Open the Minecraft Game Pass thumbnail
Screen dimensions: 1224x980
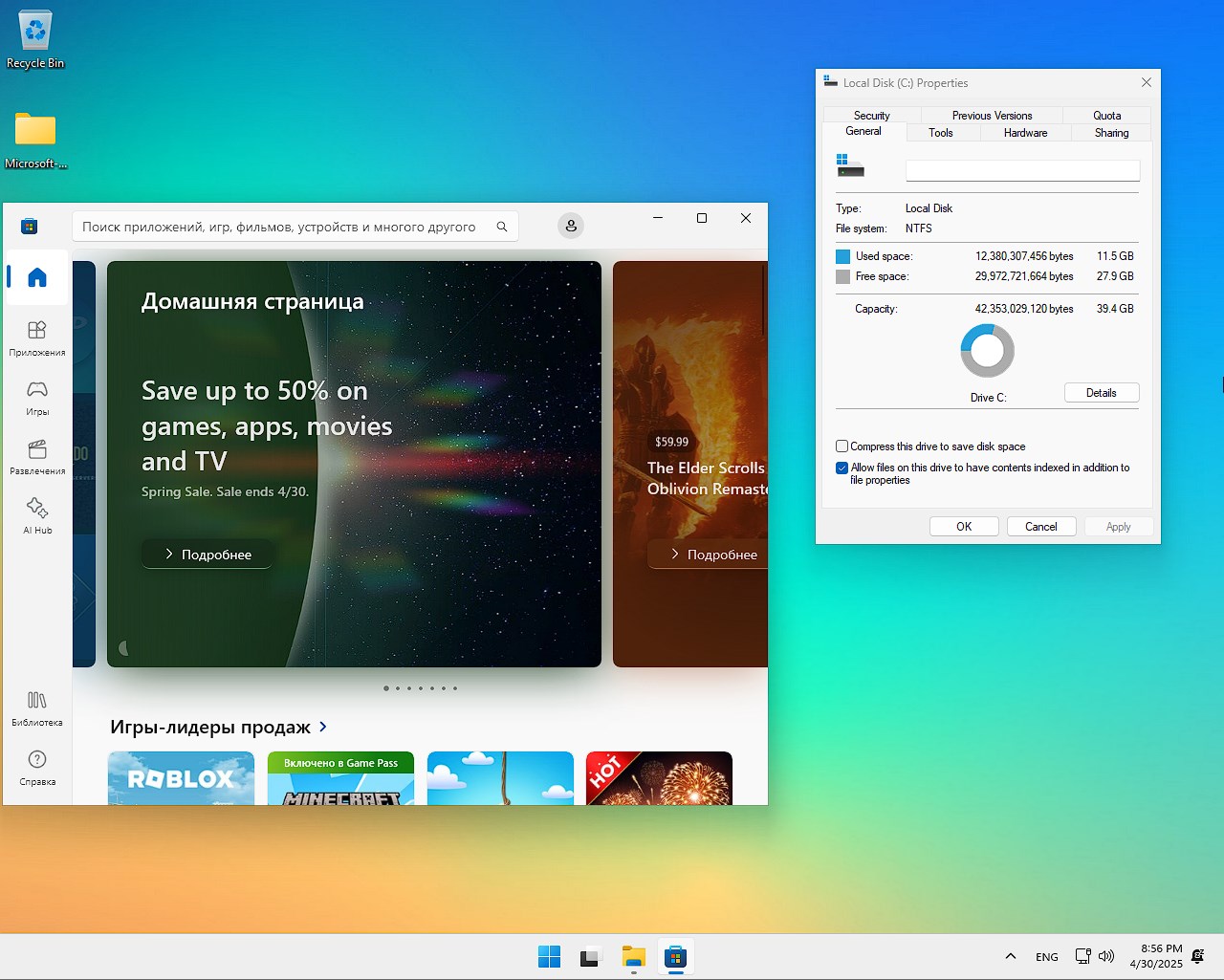340,778
